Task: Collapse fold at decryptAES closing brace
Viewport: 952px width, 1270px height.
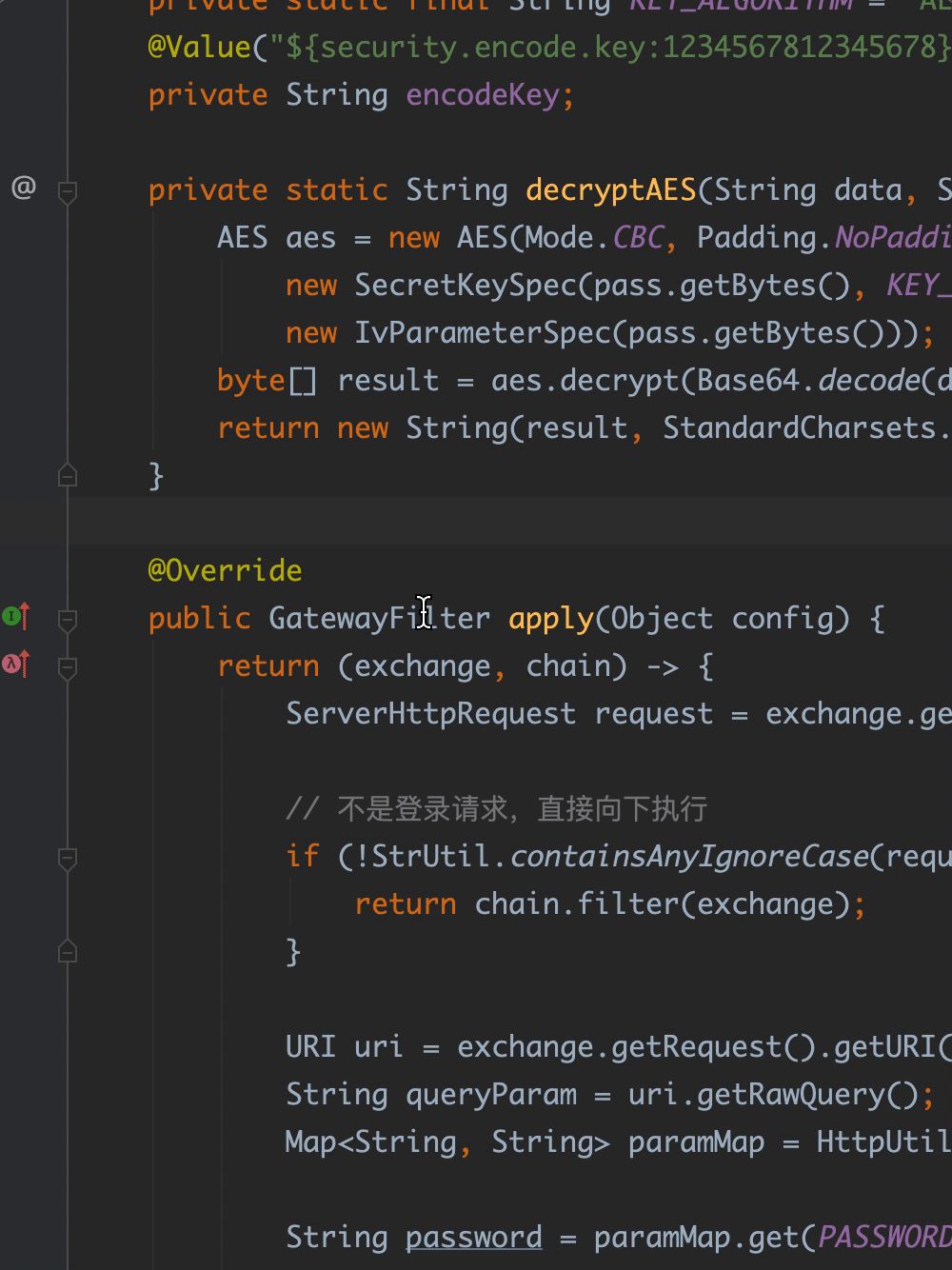Action: (x=68, y=474)
